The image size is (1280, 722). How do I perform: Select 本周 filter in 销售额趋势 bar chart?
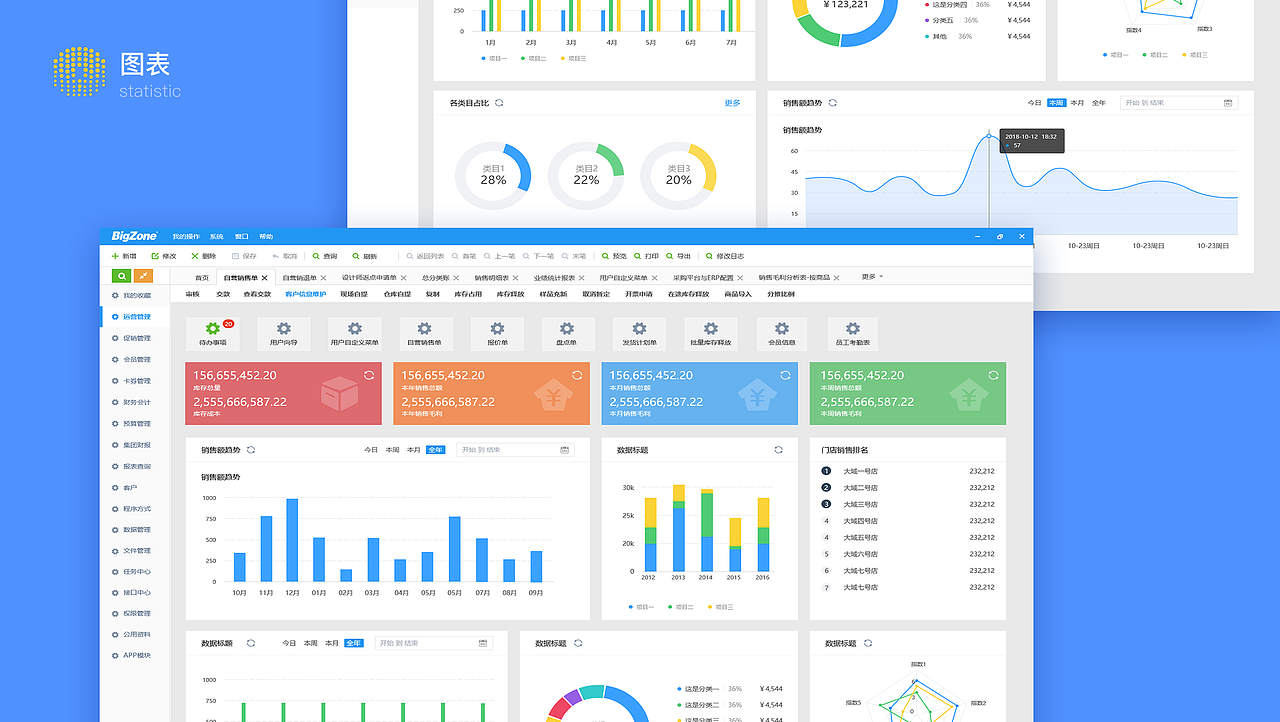tap(393, 450)
